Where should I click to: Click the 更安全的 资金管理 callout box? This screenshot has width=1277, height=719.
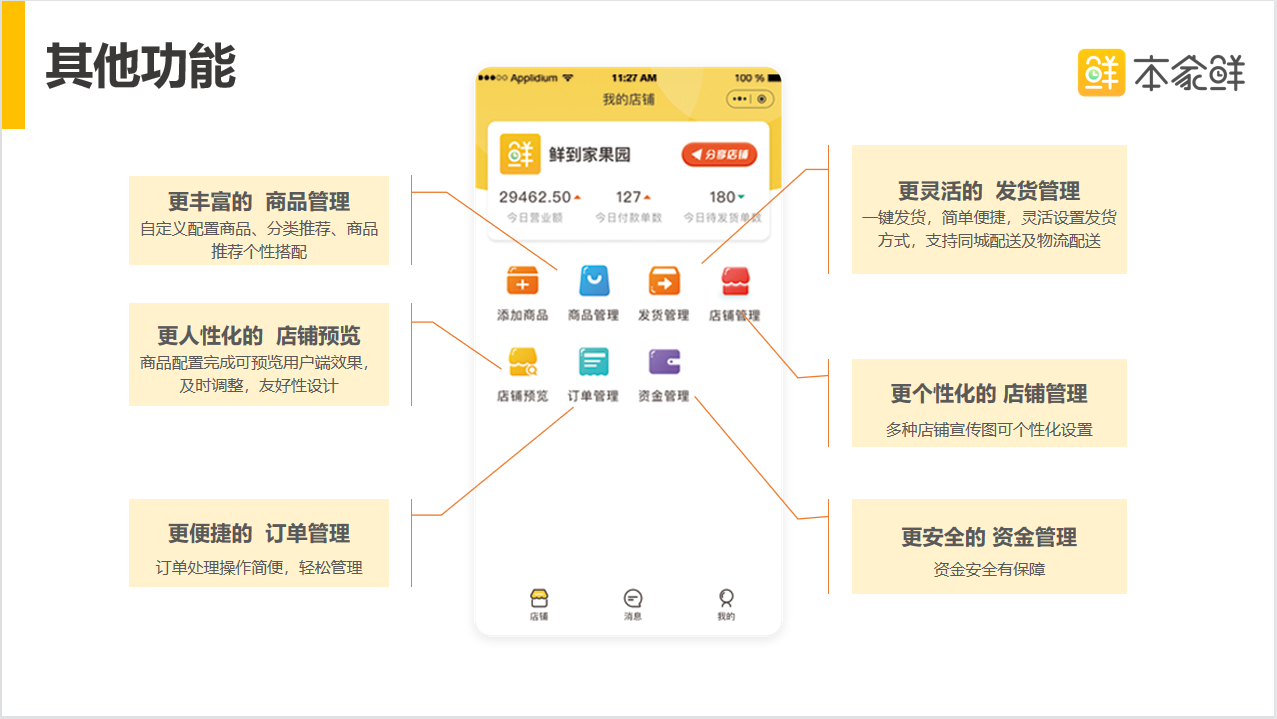point(988,547)
